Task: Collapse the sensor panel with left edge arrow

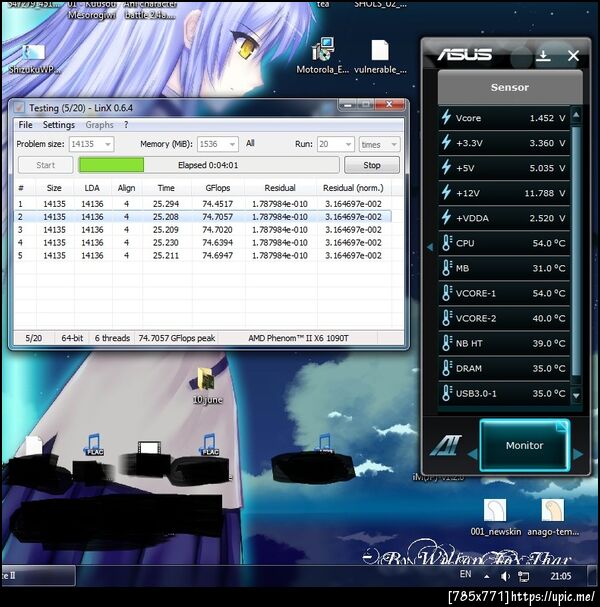Action: [430, 247]
